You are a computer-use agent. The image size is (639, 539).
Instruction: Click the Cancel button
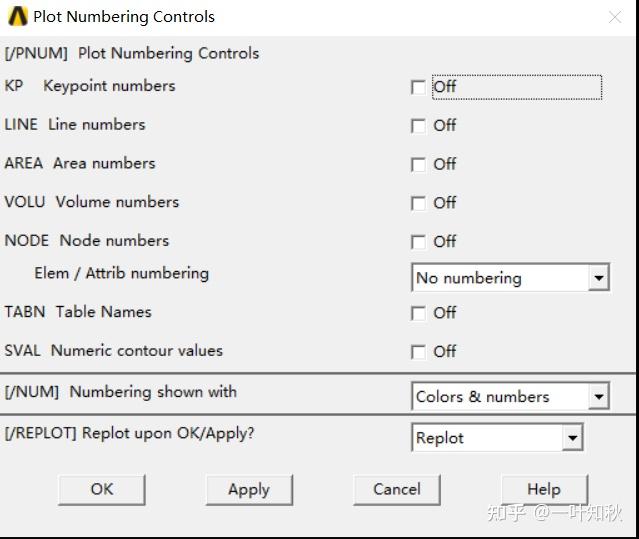tap(397, 489)
